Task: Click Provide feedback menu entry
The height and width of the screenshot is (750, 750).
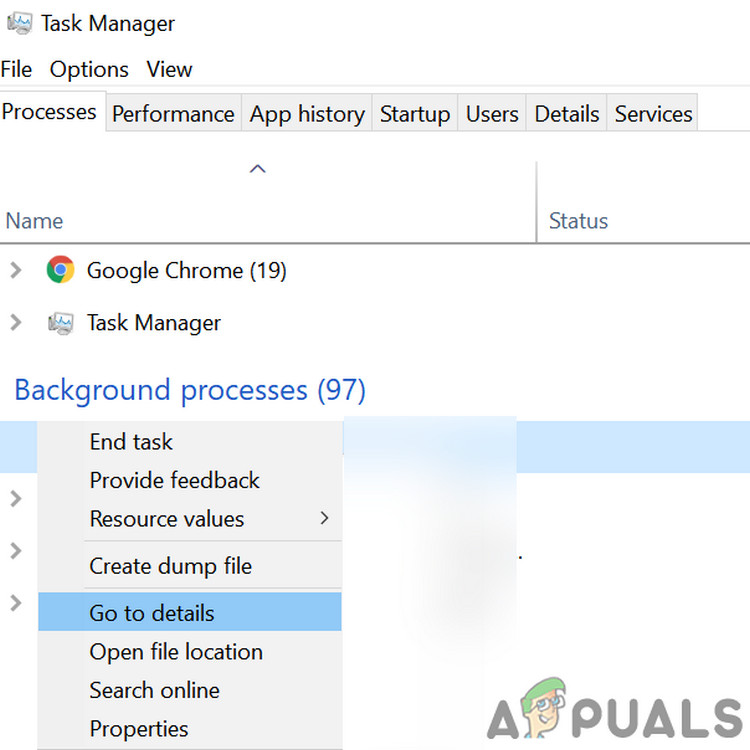Action: [175, 480]
